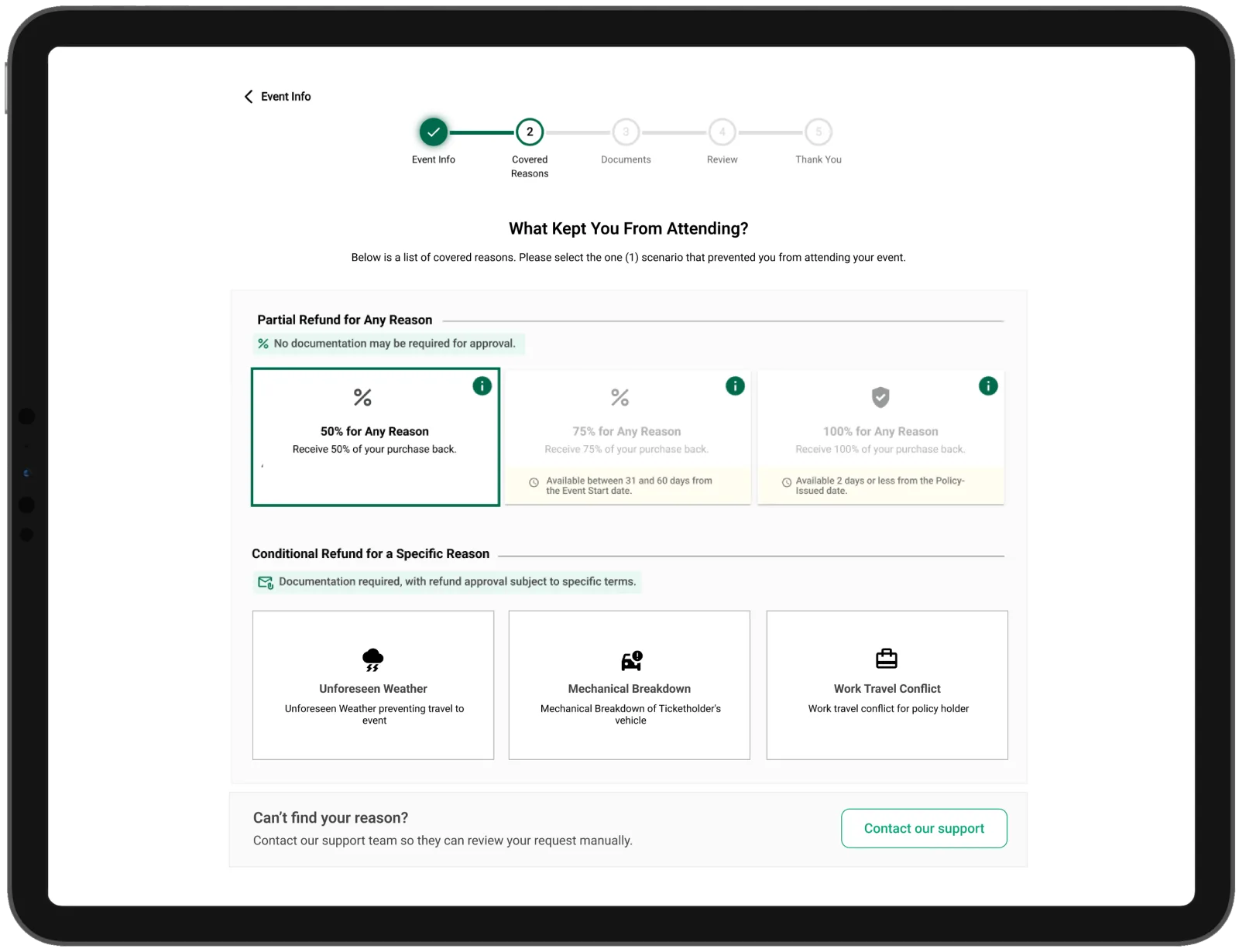Image resolution: width=1239 pixels, height=952 pixels.
Task: Choose the Unforeseen Weather reason card
Action: tap(373, 685)
